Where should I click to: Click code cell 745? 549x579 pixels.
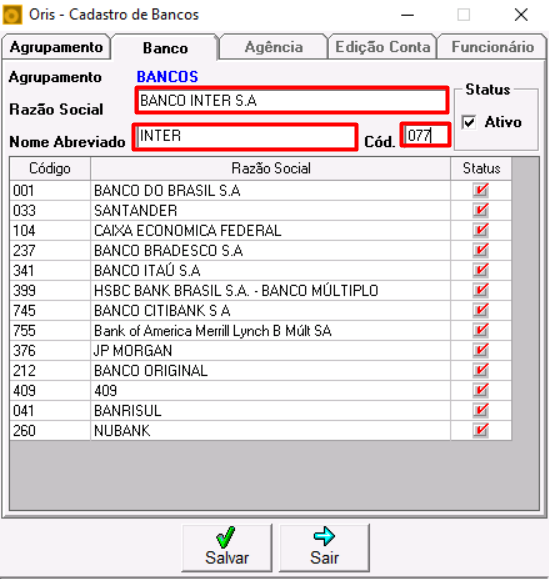[50, 310]
